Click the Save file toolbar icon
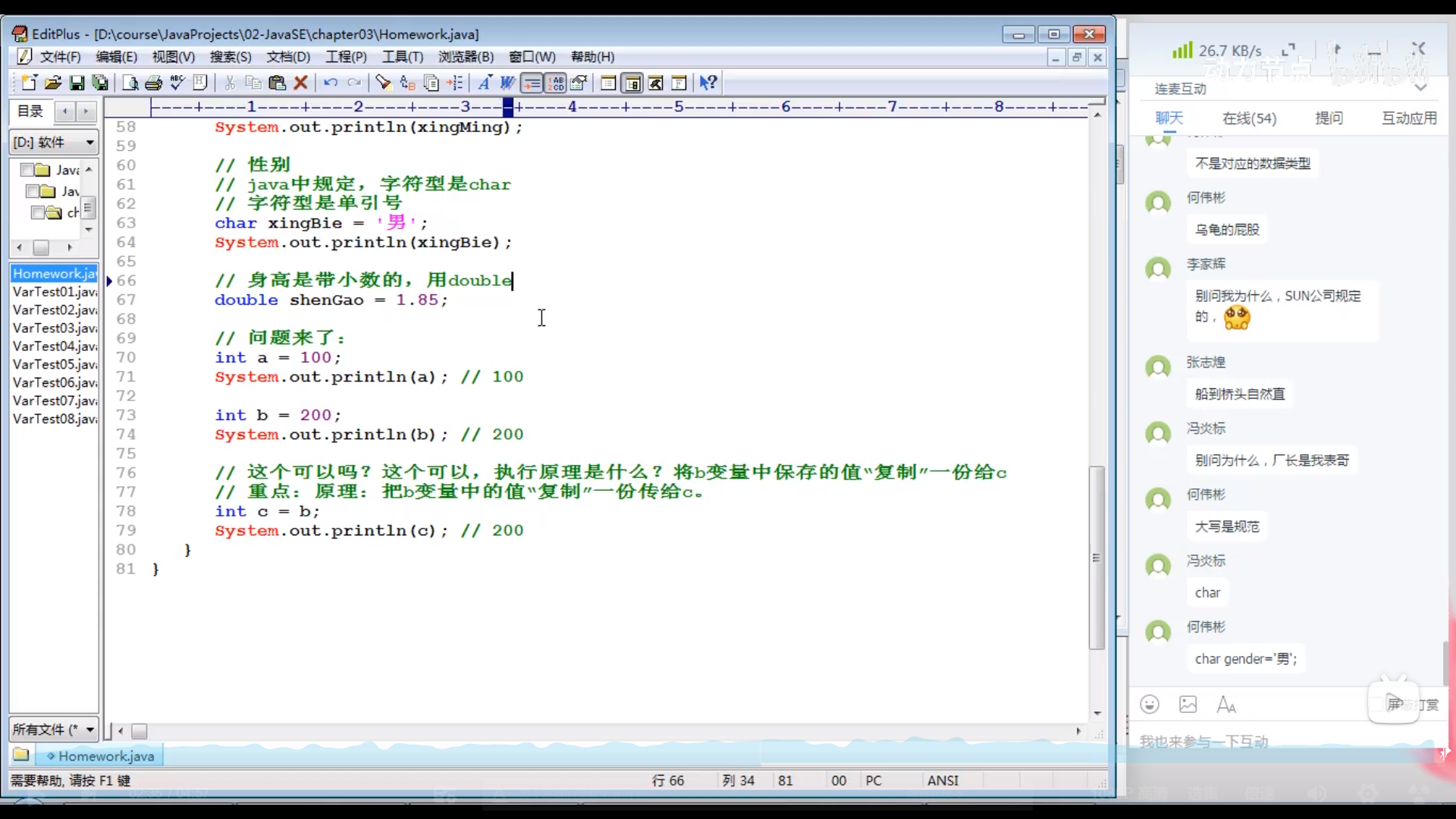Viewport: 1456px width, 819px height. (77, 83)
